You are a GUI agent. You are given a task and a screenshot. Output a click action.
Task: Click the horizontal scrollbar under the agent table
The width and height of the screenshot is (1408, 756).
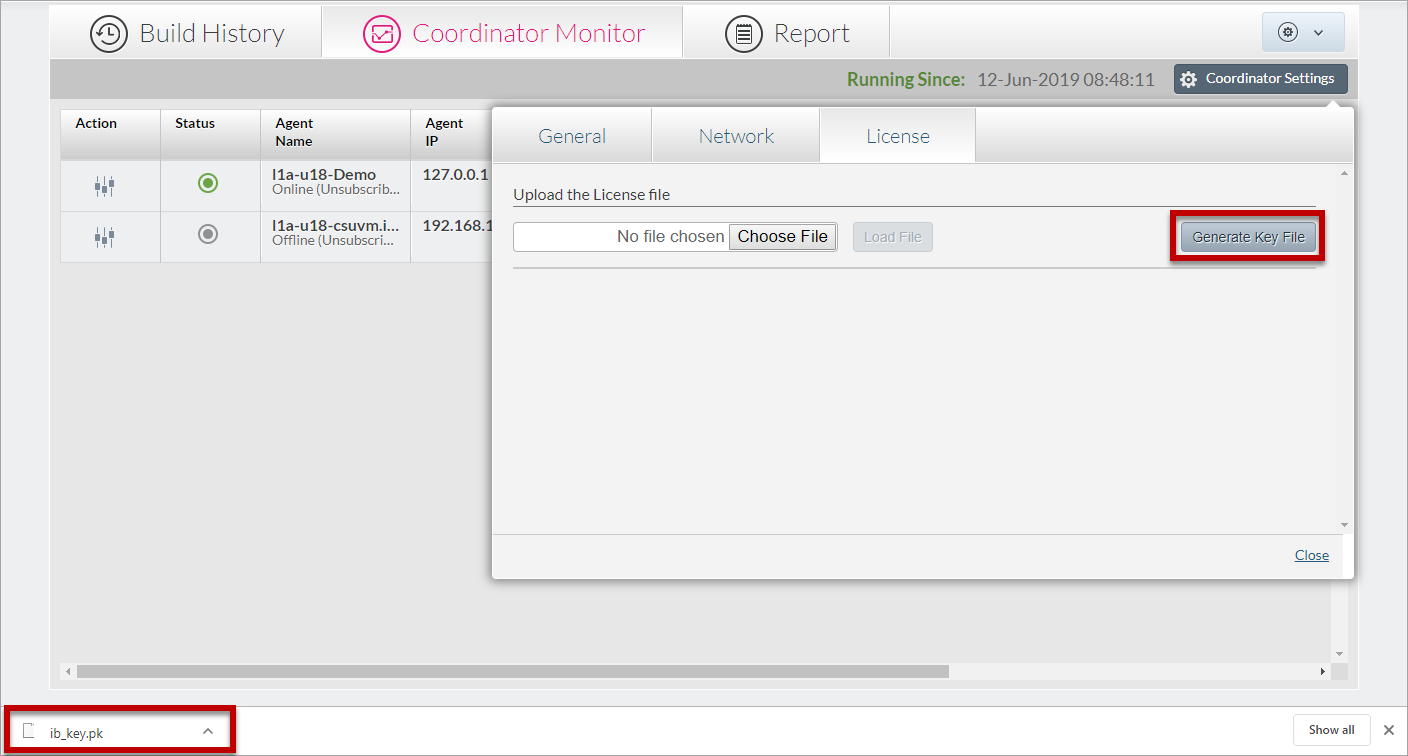pyautogui.click(x=512, y=671)
